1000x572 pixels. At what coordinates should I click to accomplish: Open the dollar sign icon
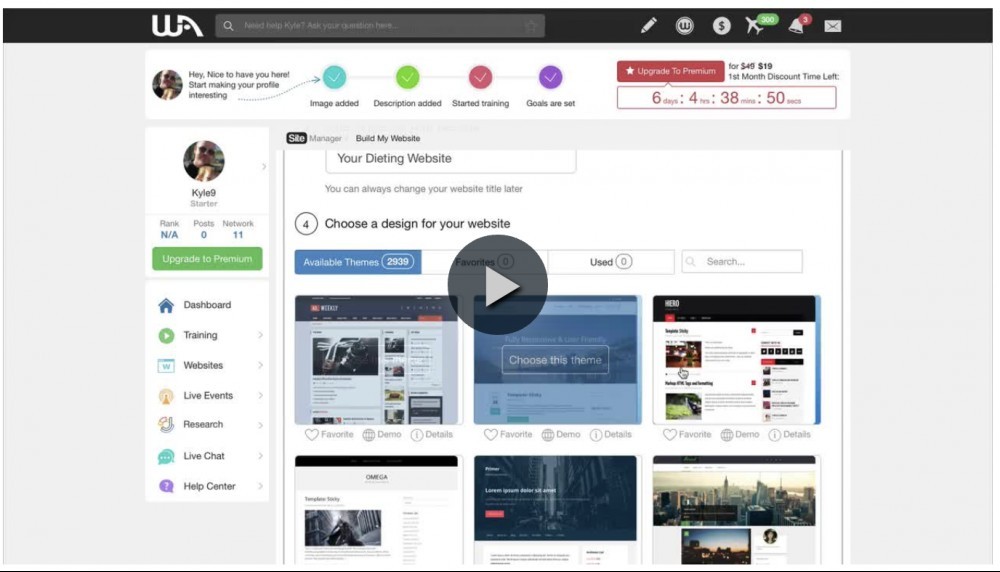pos(721,26)
